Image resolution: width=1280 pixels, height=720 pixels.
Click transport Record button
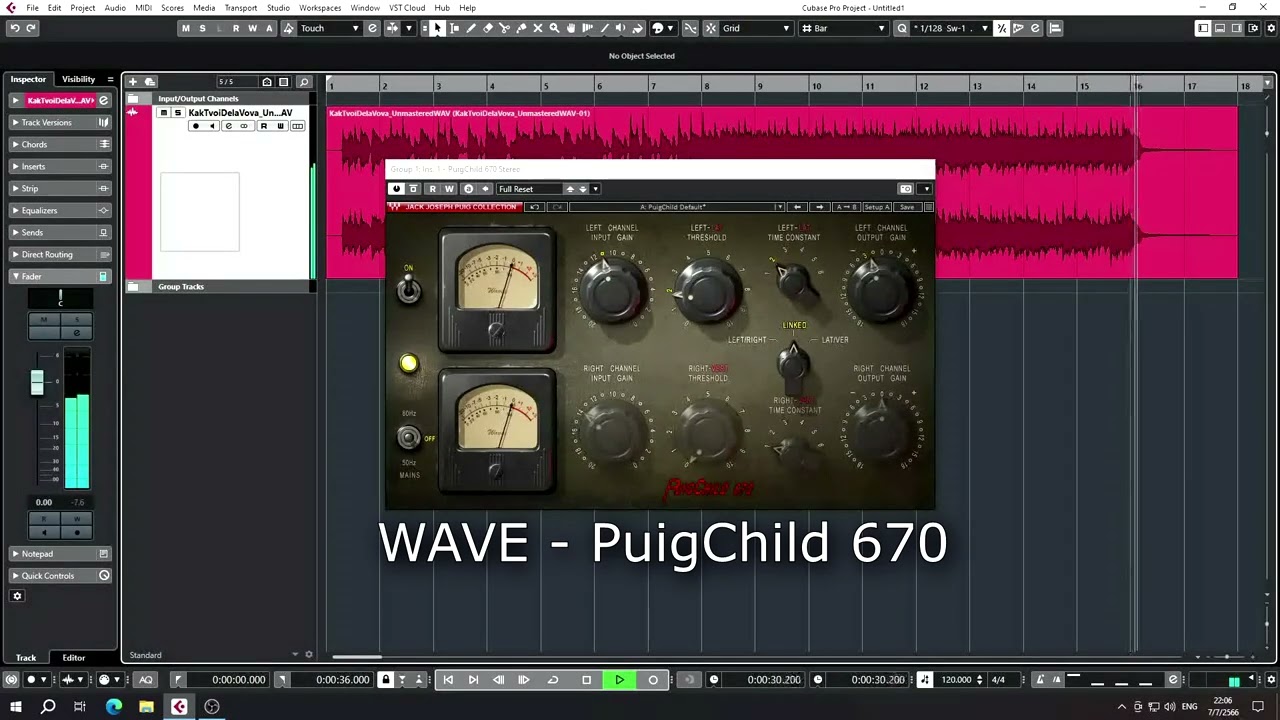[x=653, y=680]
